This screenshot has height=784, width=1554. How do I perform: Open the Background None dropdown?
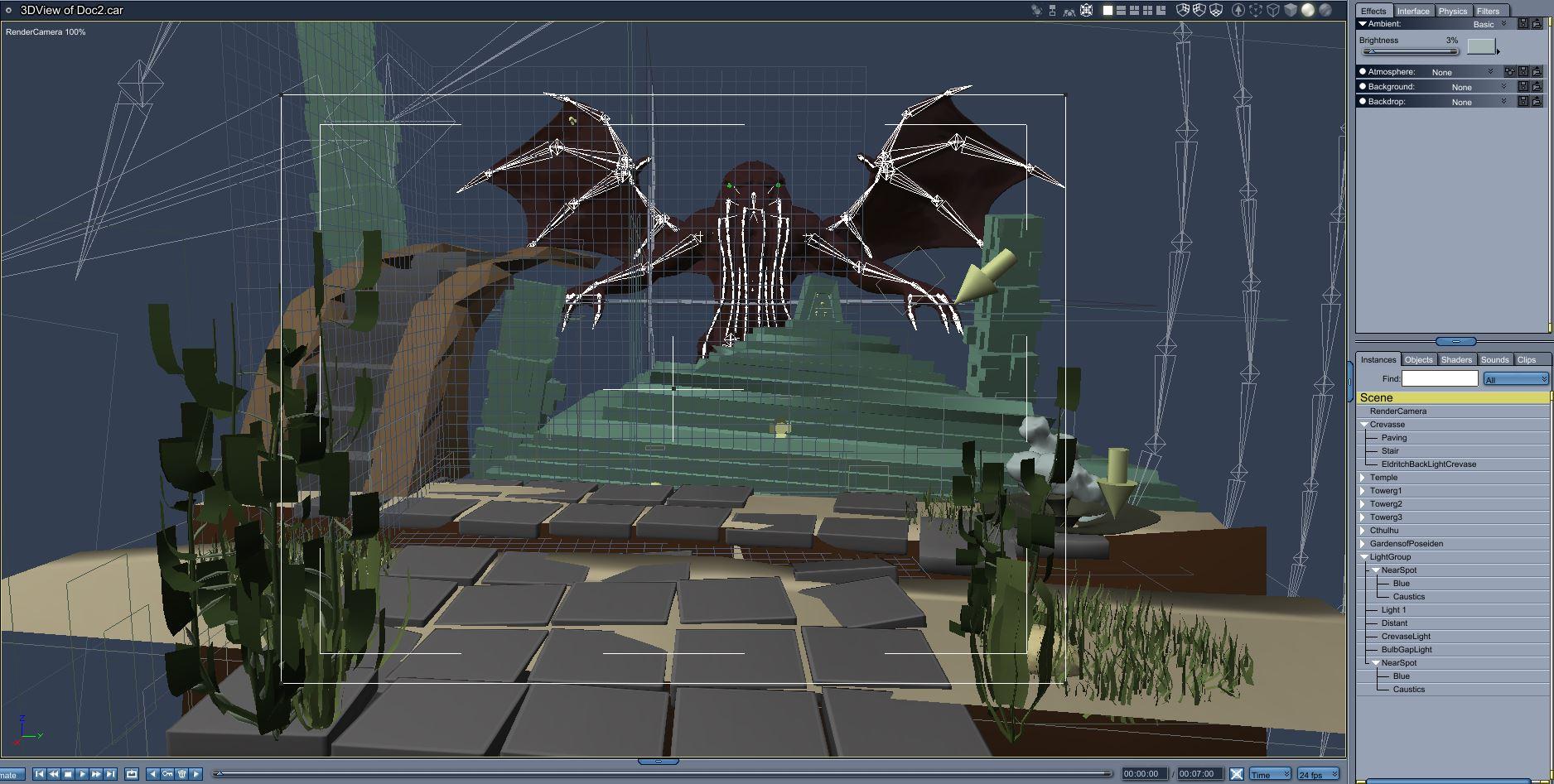pos(1479,87)
